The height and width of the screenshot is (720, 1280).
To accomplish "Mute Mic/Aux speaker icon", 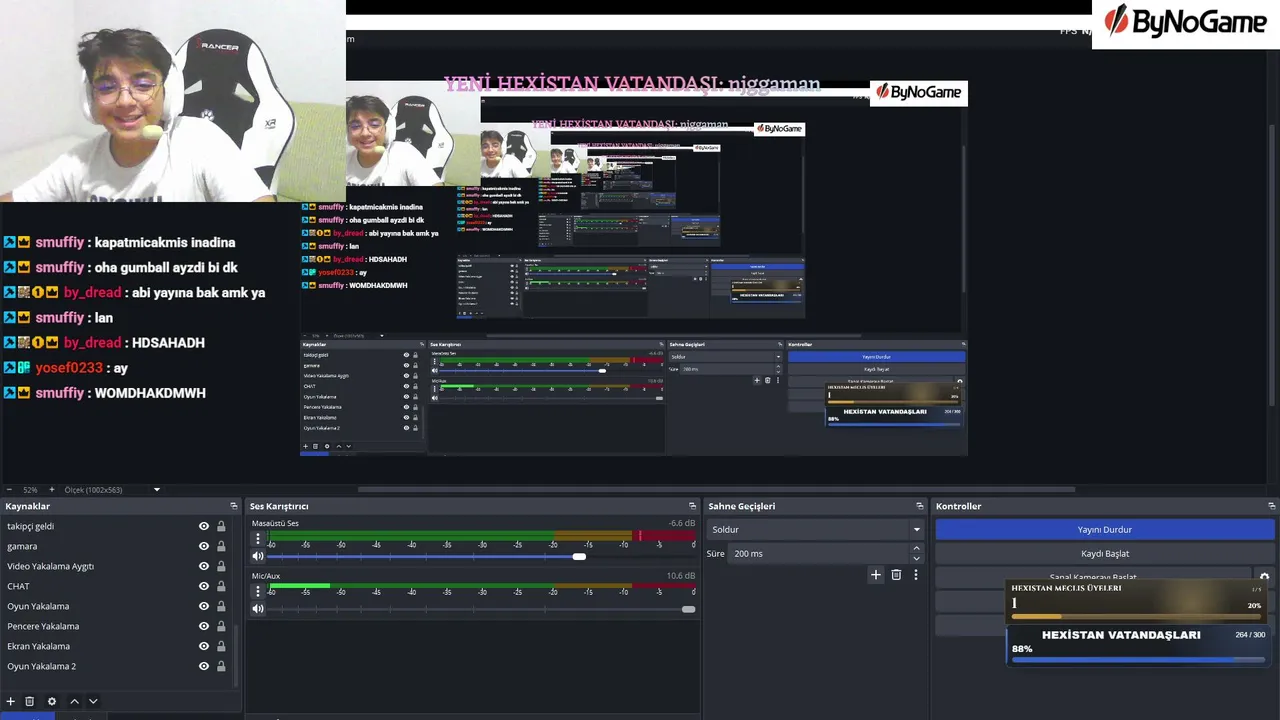I will tap(258, 609).
